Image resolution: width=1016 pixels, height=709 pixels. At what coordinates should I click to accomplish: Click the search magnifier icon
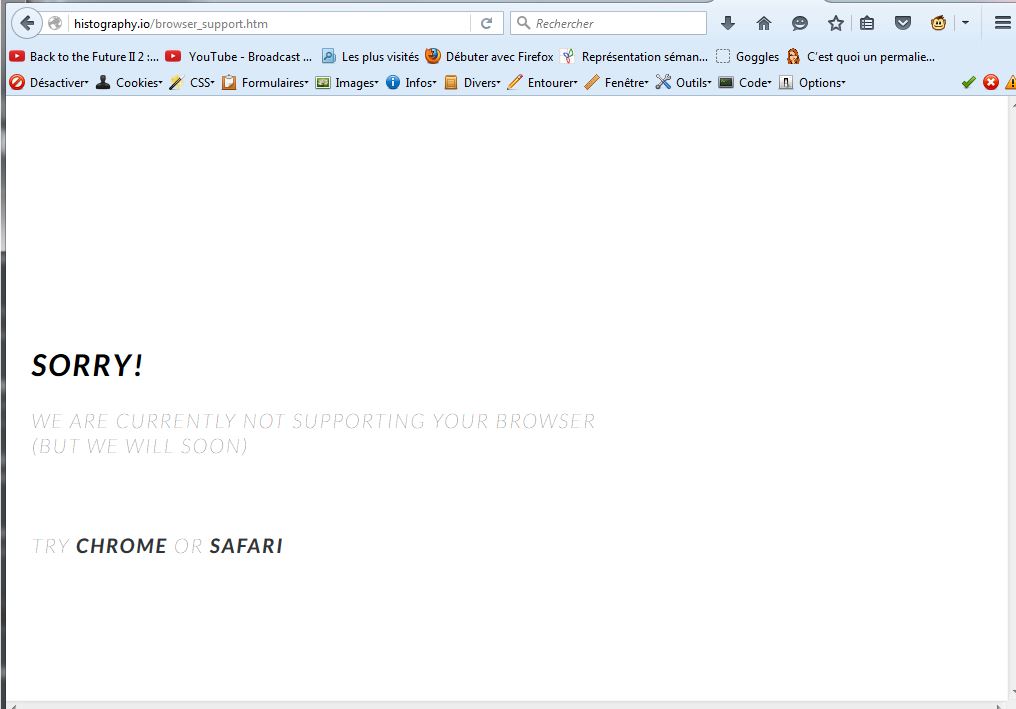pyautogui.click(x=523, y=24)
